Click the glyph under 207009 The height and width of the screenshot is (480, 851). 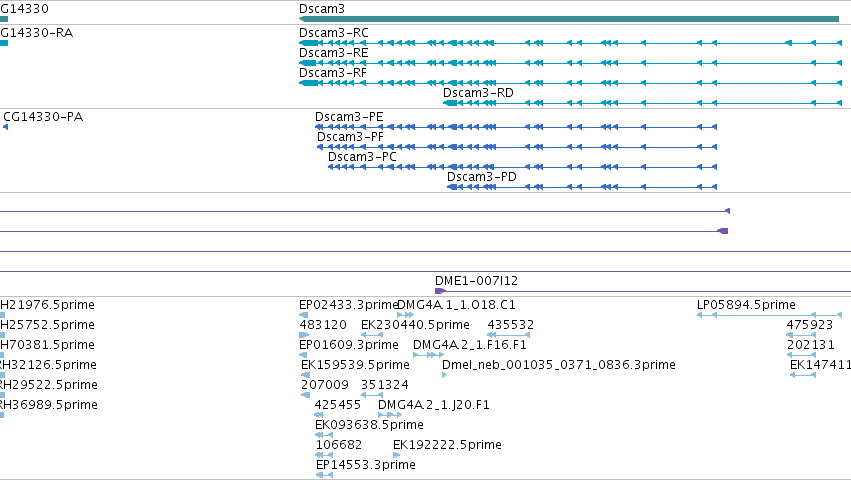pyautogui.click(x=306, y=395)
